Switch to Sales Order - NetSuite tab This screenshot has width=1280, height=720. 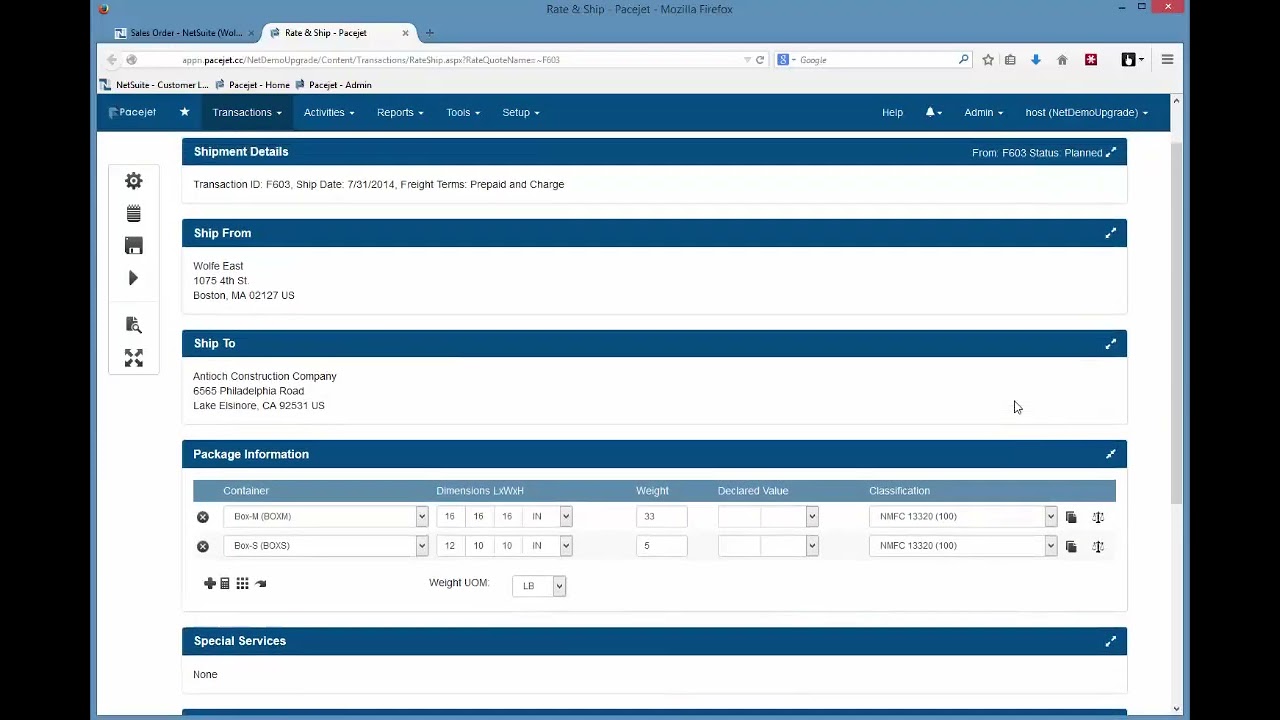coord(185,33)
